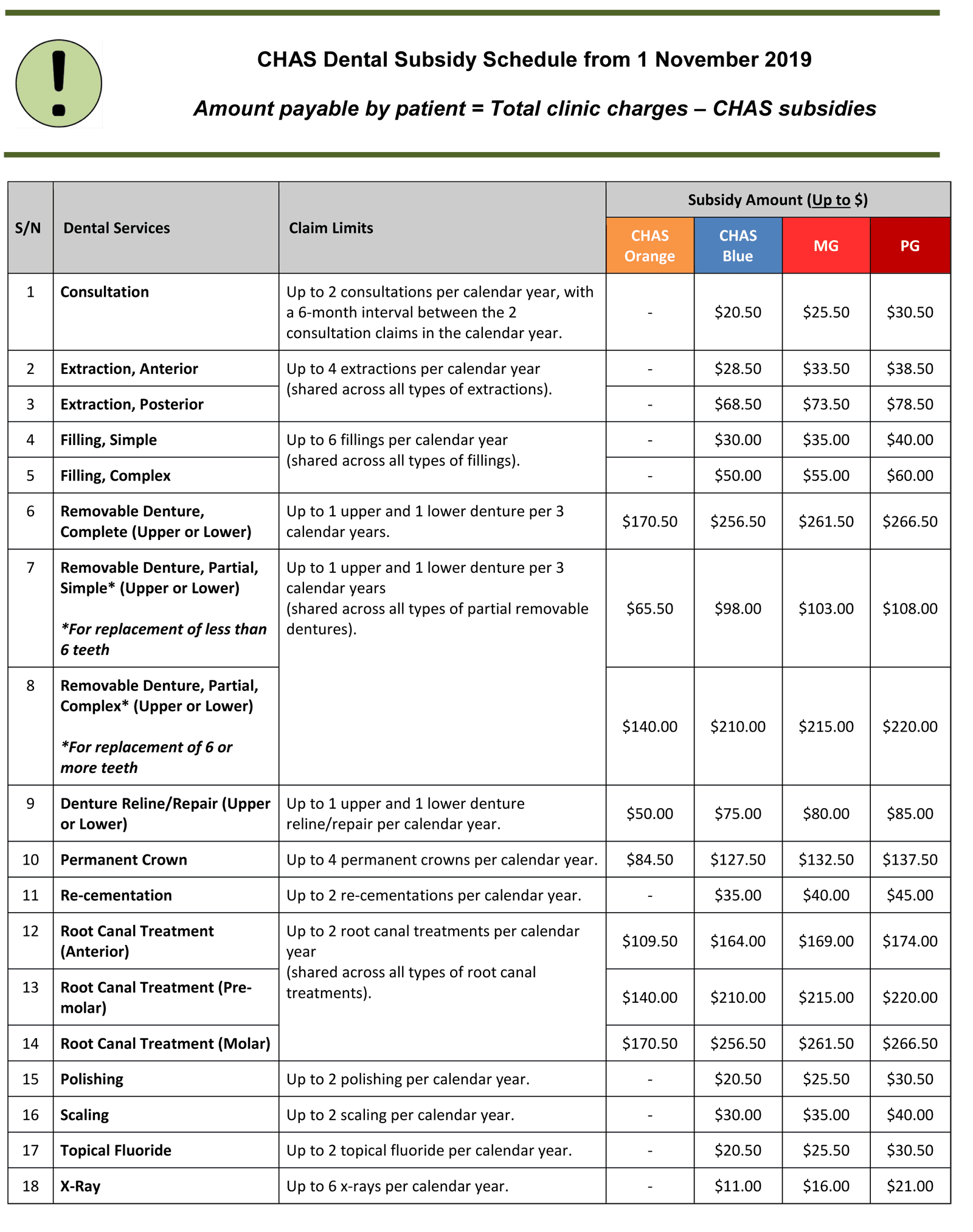The image size is (973, 1232).
Task: Click the $65.50 CHAS Orange value
Action: point(649,609)
